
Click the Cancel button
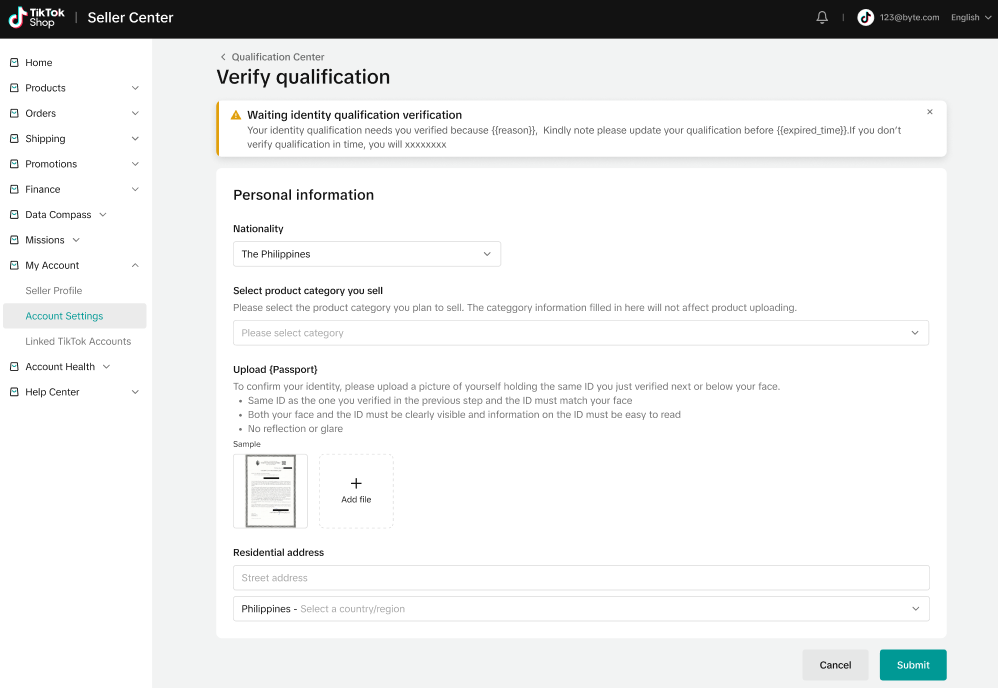[835, 665]
